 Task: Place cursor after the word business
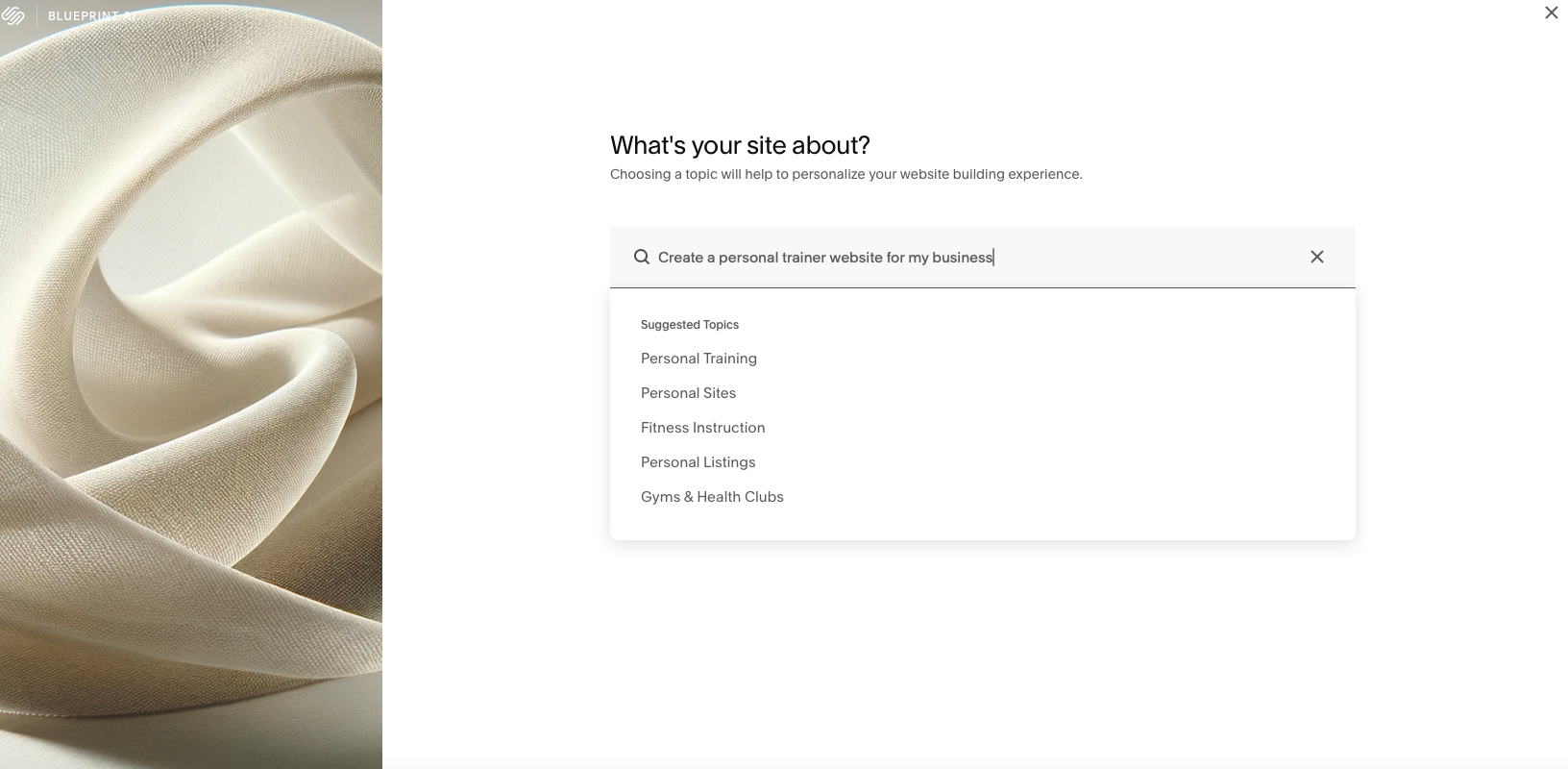[993, 257]
